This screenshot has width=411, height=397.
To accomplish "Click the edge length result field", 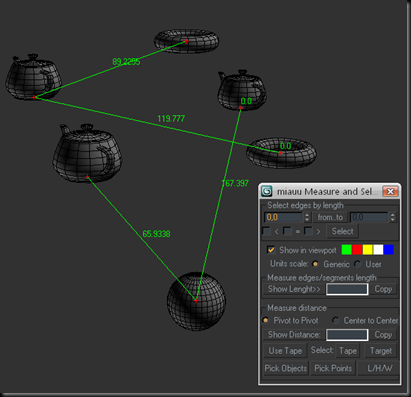I will (x=347, y=289).
